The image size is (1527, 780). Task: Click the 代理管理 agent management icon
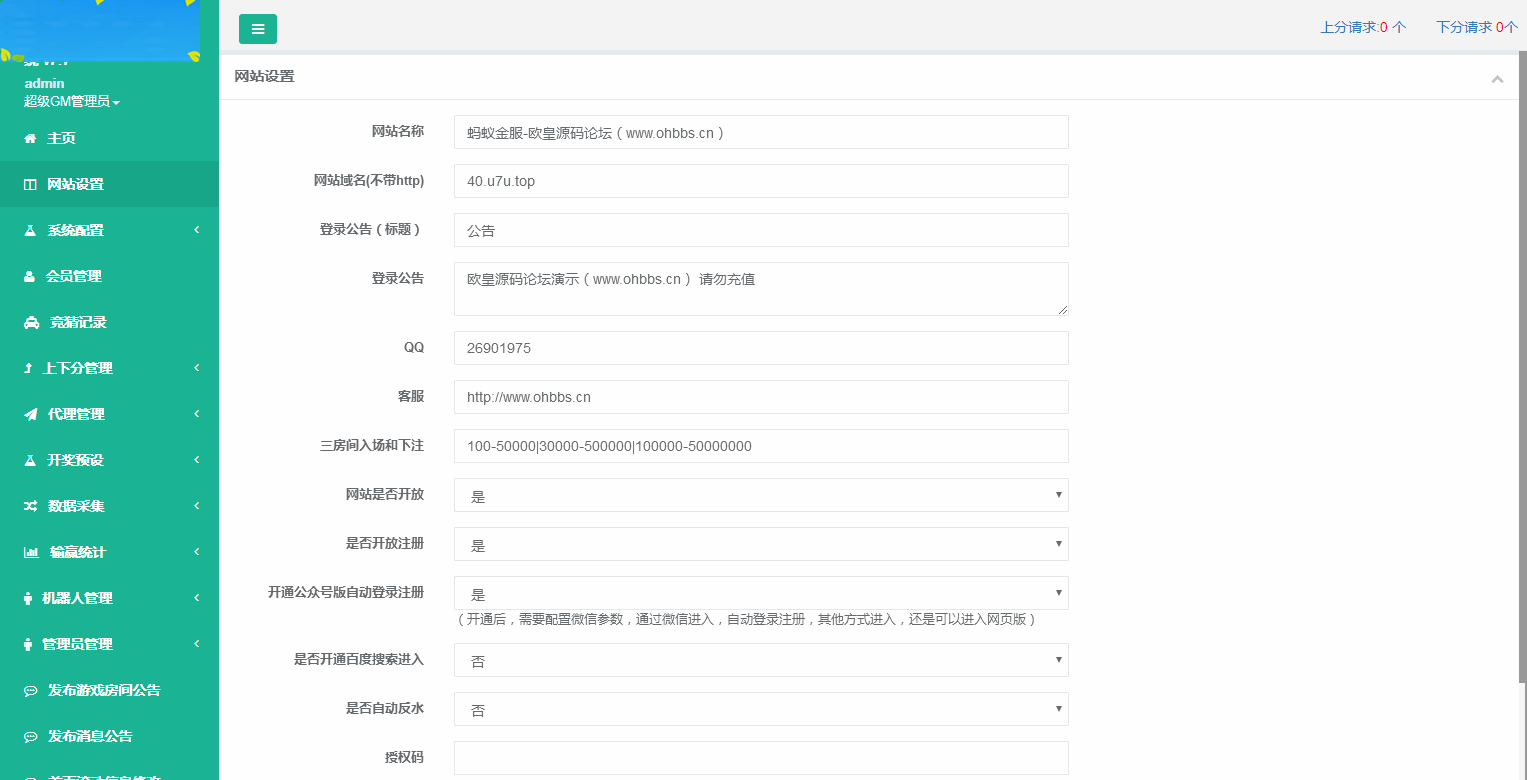[30, 414]
